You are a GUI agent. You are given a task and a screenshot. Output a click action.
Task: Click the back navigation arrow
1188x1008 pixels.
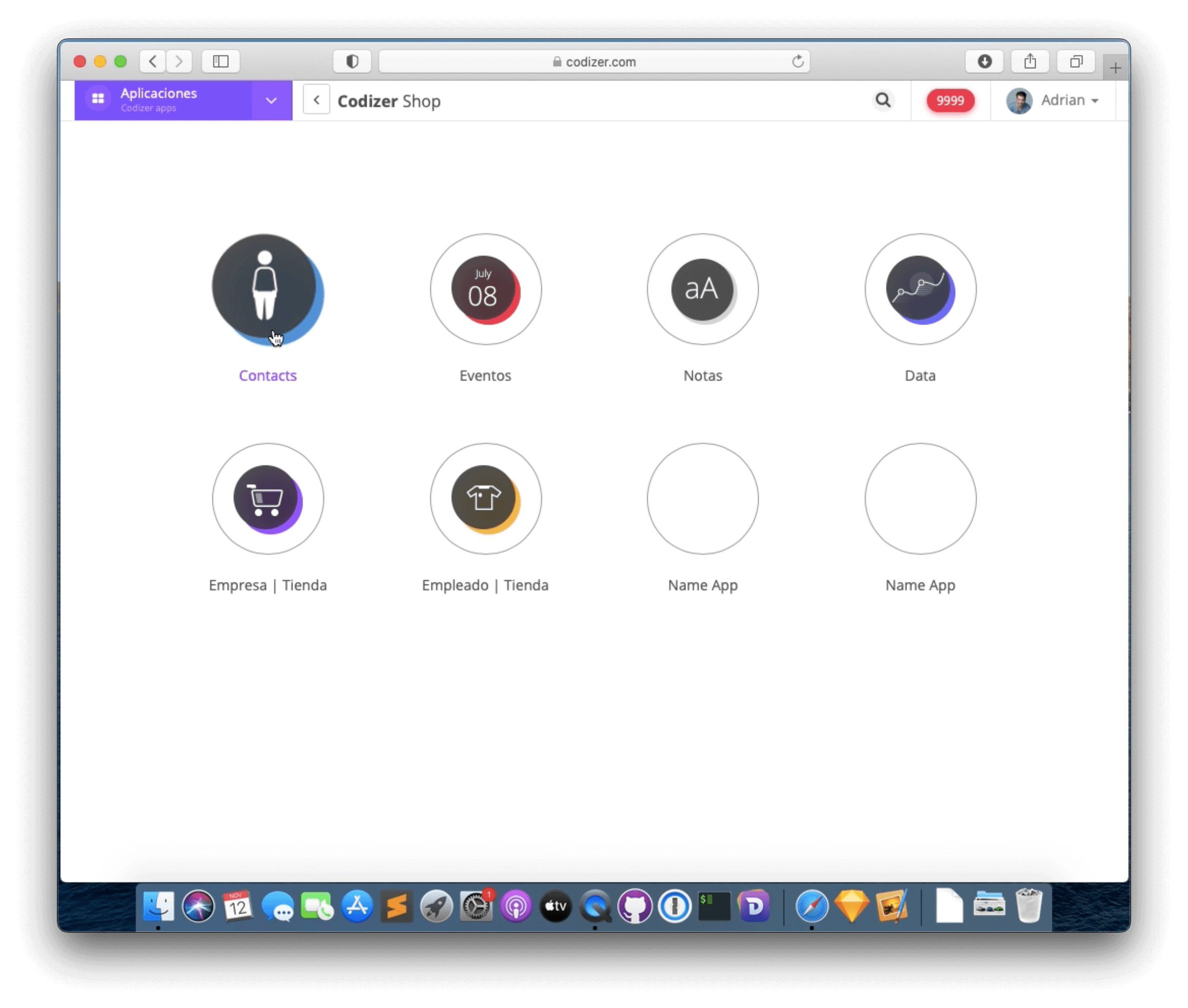point(317,100)
